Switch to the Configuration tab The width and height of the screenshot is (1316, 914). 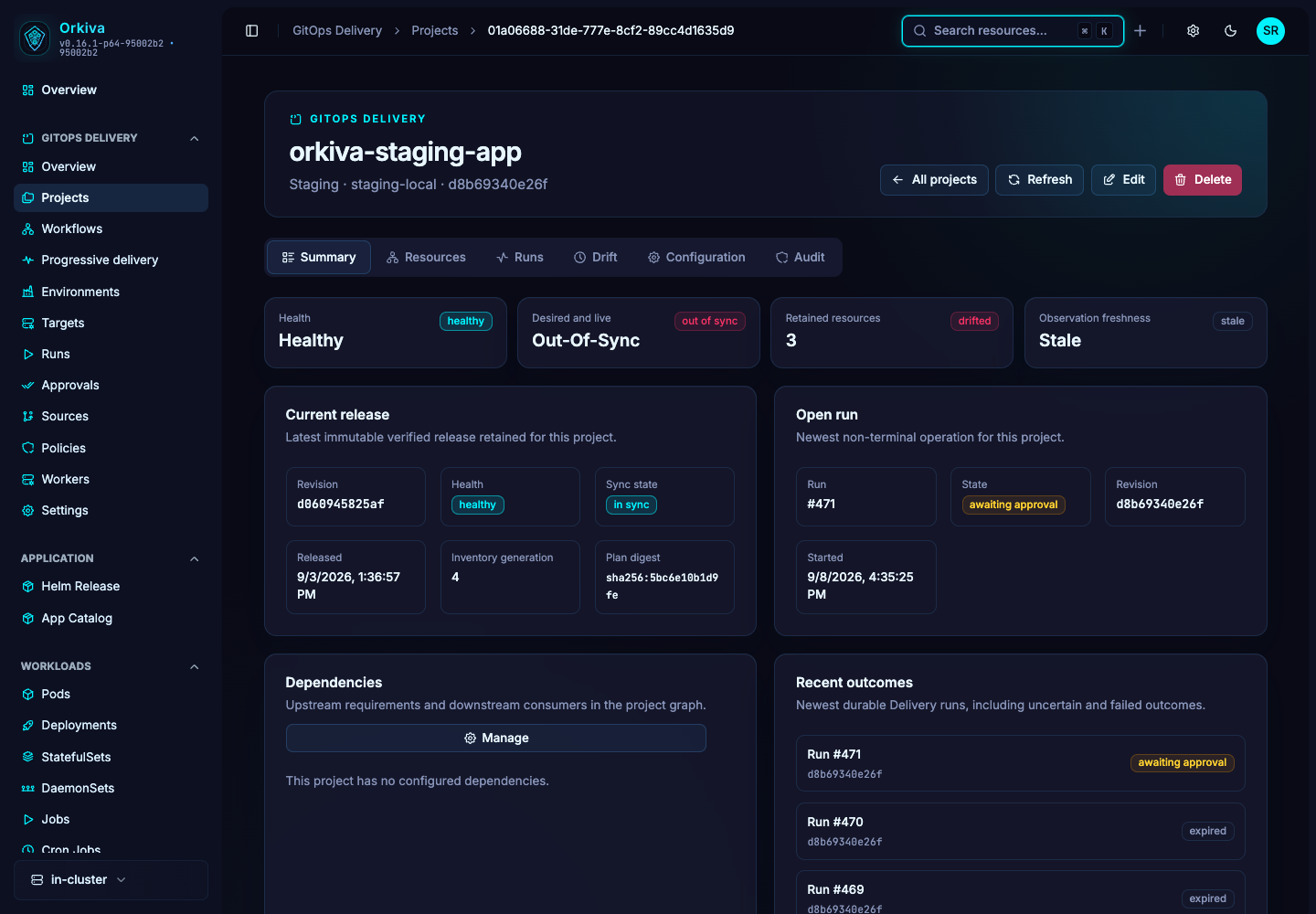click(696, 258)
